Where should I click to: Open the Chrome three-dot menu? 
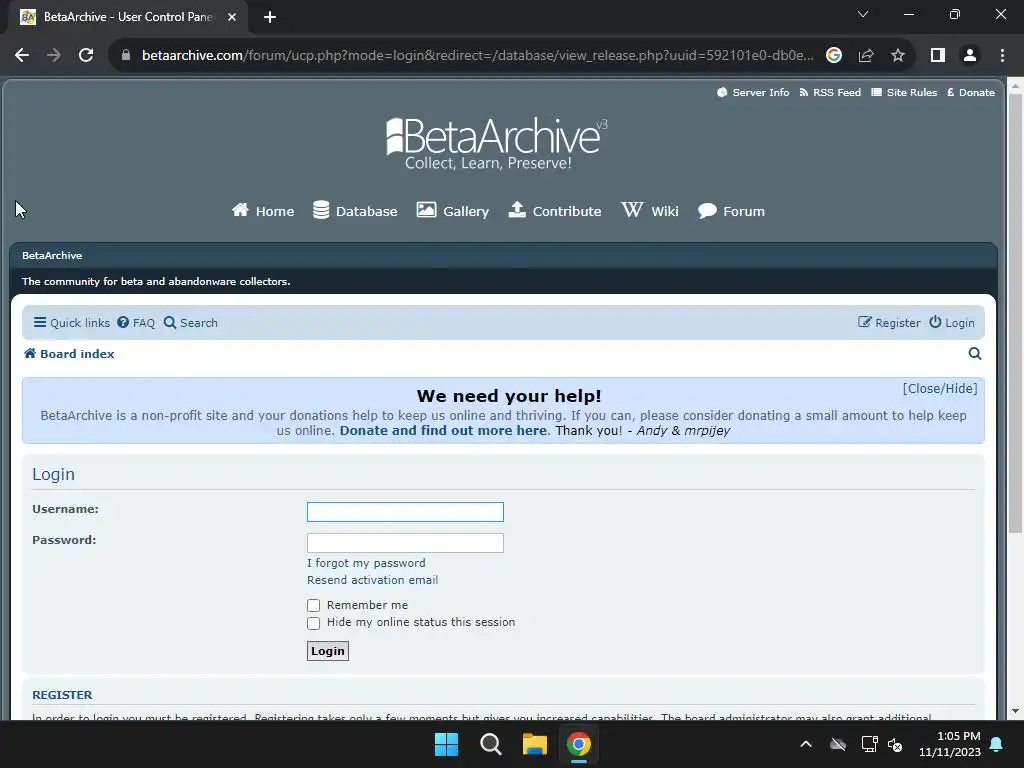[1002, 56]
